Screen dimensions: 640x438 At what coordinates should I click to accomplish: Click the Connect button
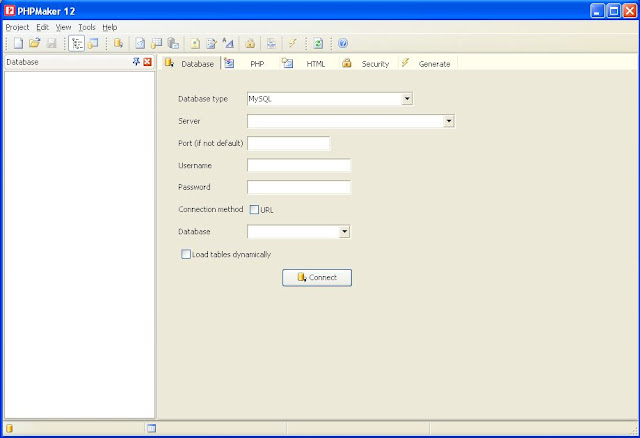click(x=317, y=278)
